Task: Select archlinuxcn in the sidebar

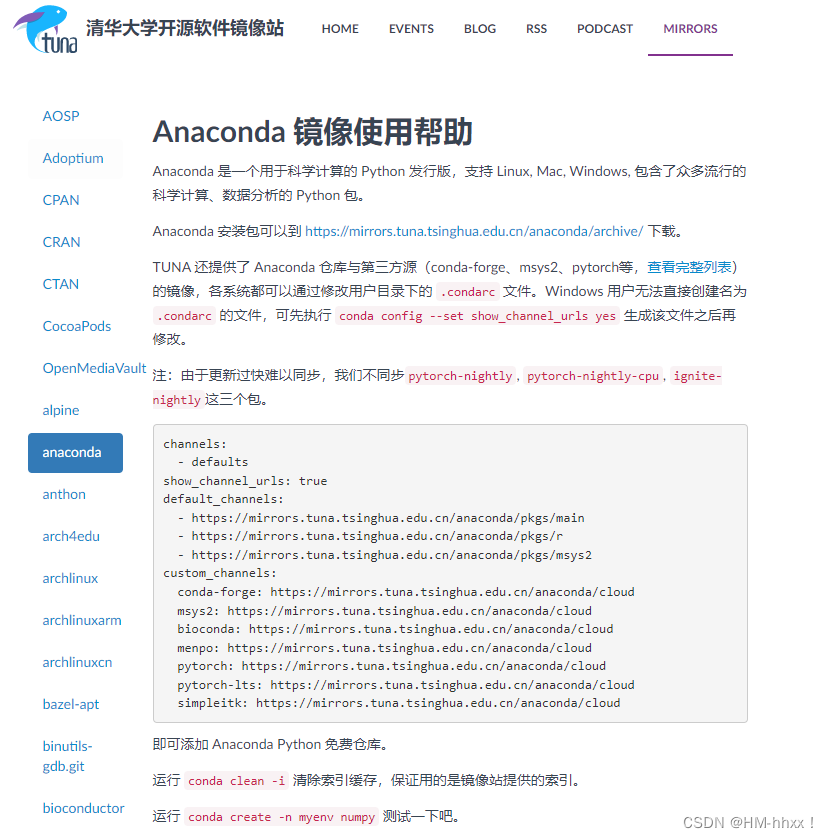Action: 78,662
